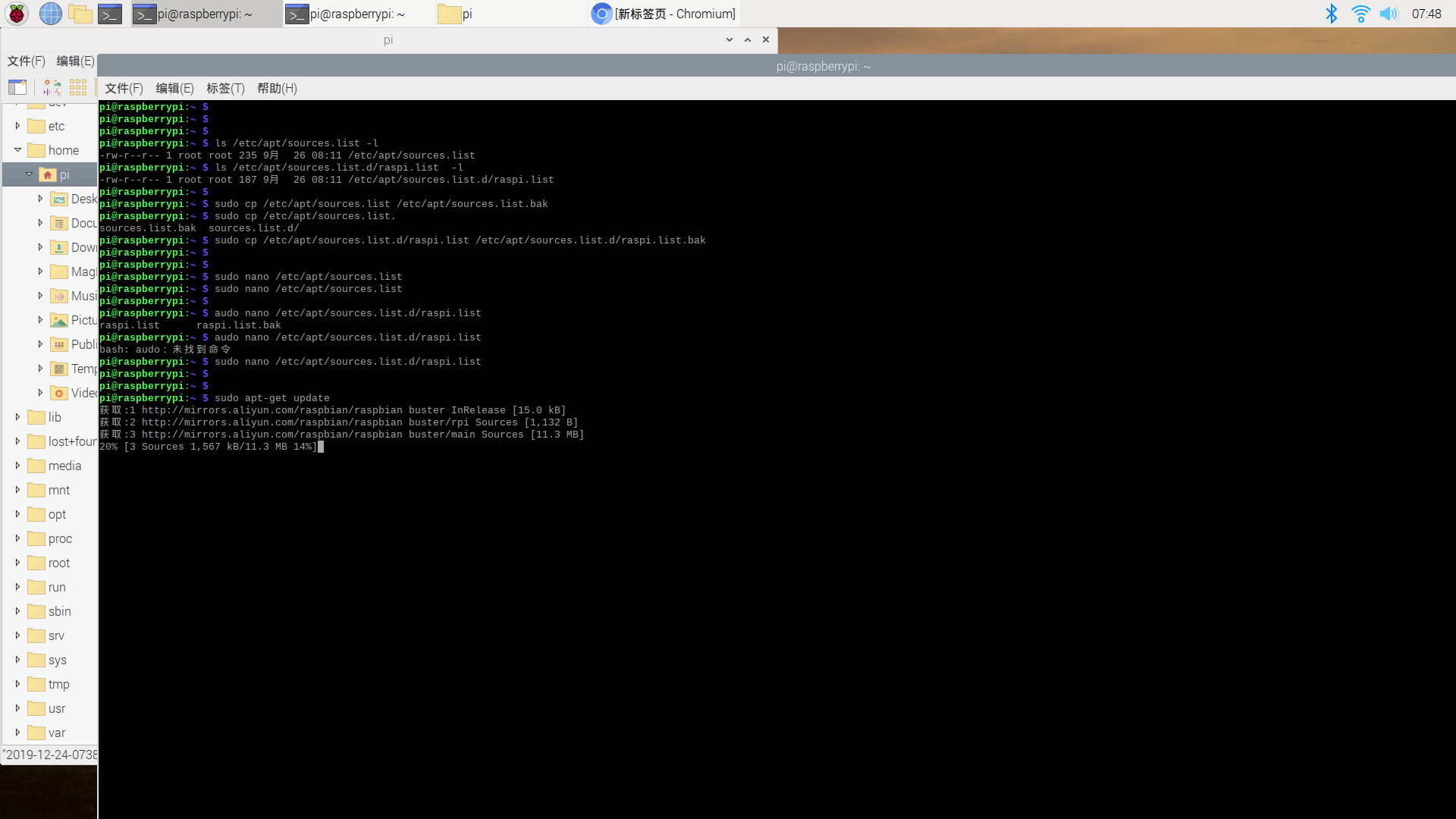Open terminal 文件(F) file menu

pyautogui.click(x=124, y=88)
